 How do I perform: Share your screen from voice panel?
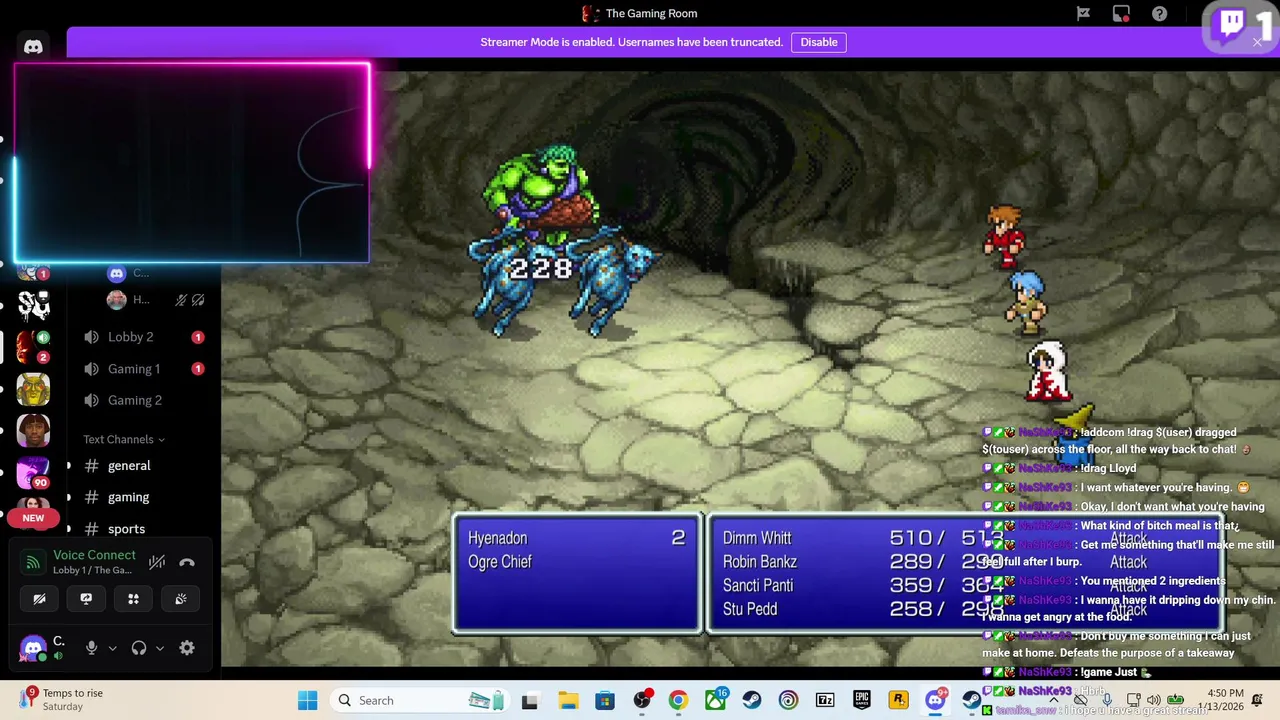tap(86, 599)
